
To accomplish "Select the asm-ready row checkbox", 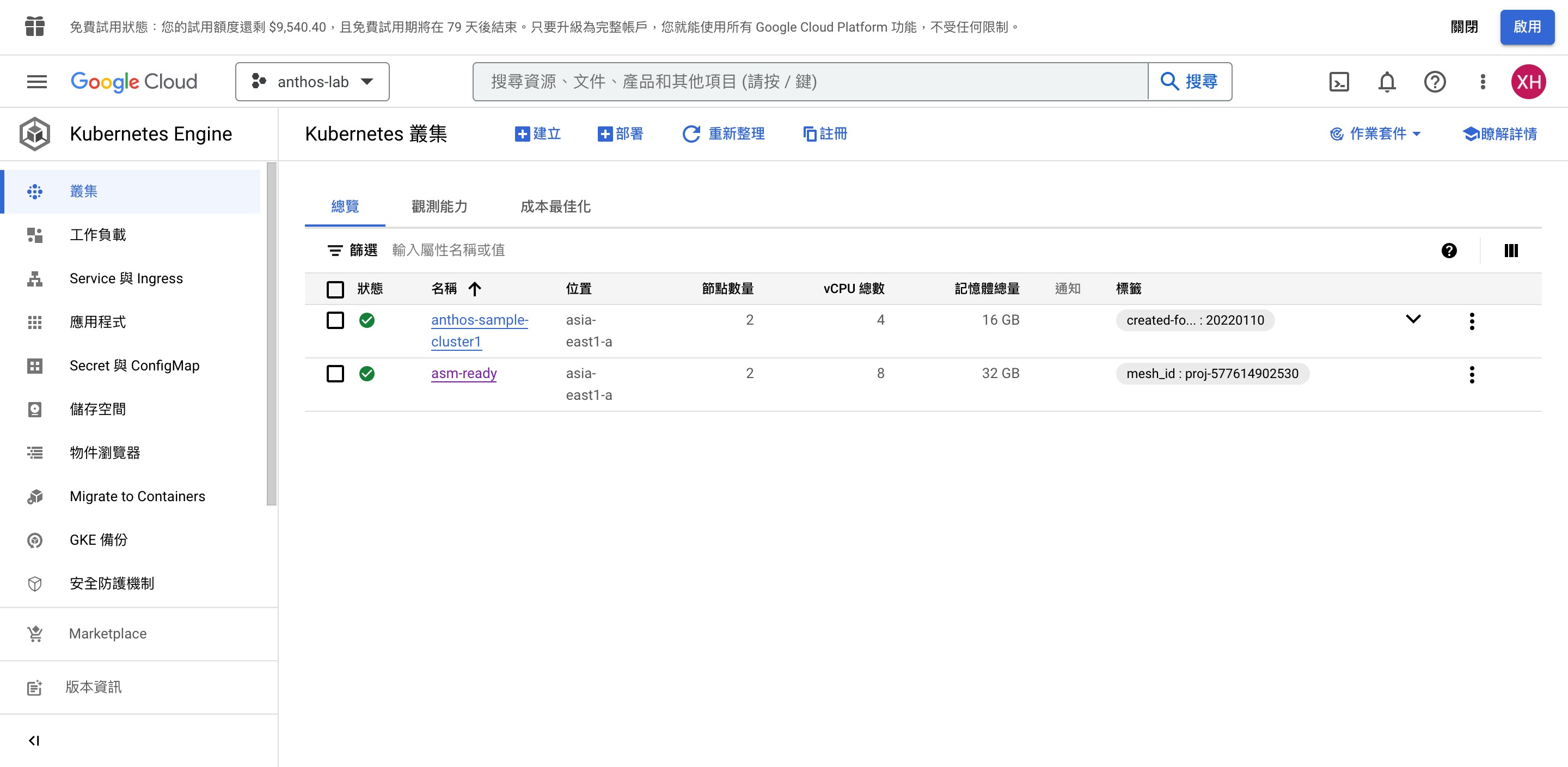I will (335, 374).
